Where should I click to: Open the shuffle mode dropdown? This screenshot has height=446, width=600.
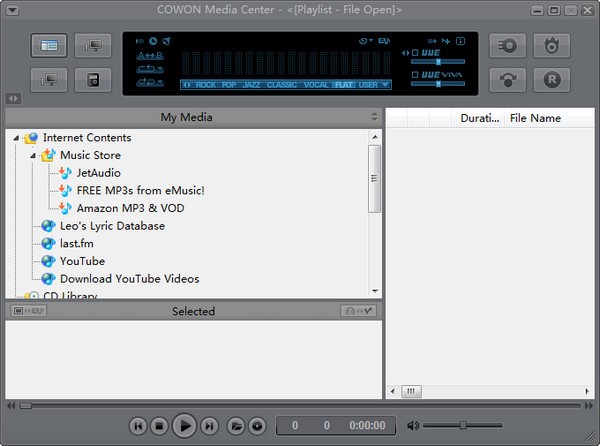(x=150, y=82)
